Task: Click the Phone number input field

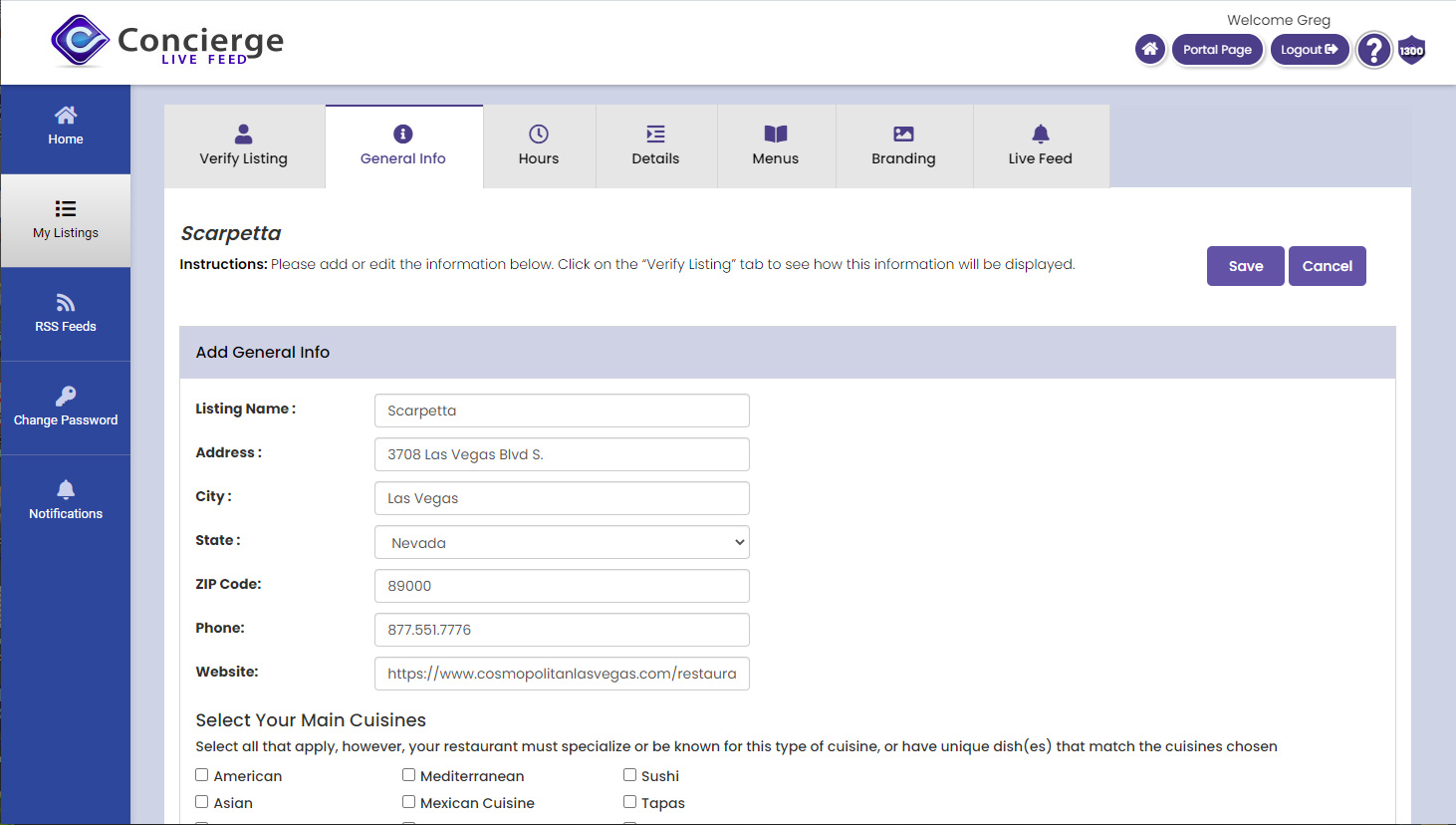Action: [562, 630]
